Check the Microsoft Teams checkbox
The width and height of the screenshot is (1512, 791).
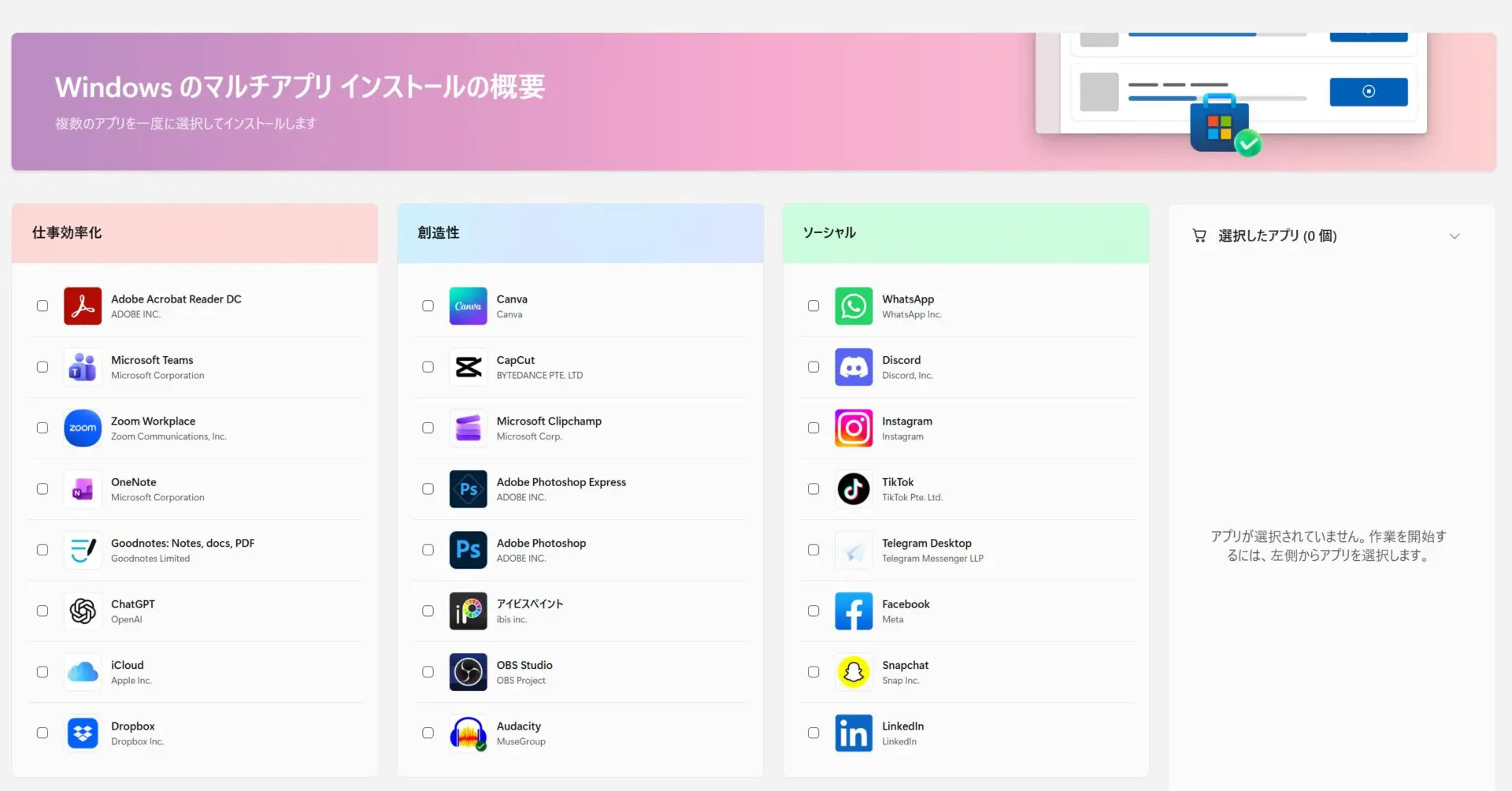tap(43, 367)
